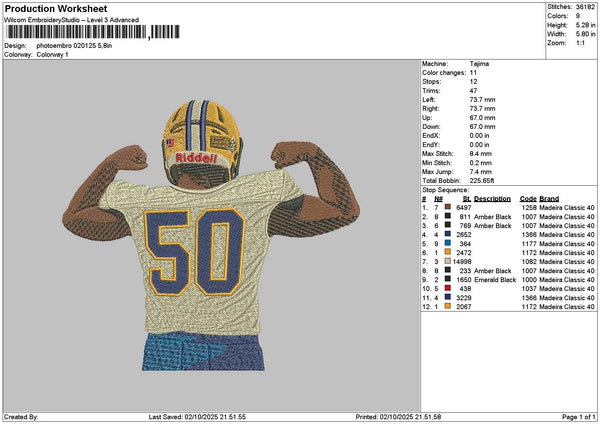Click the 'Page 1 of 1' footer text
The height and width of the screenshot is (424, 600).
point(579,417)
